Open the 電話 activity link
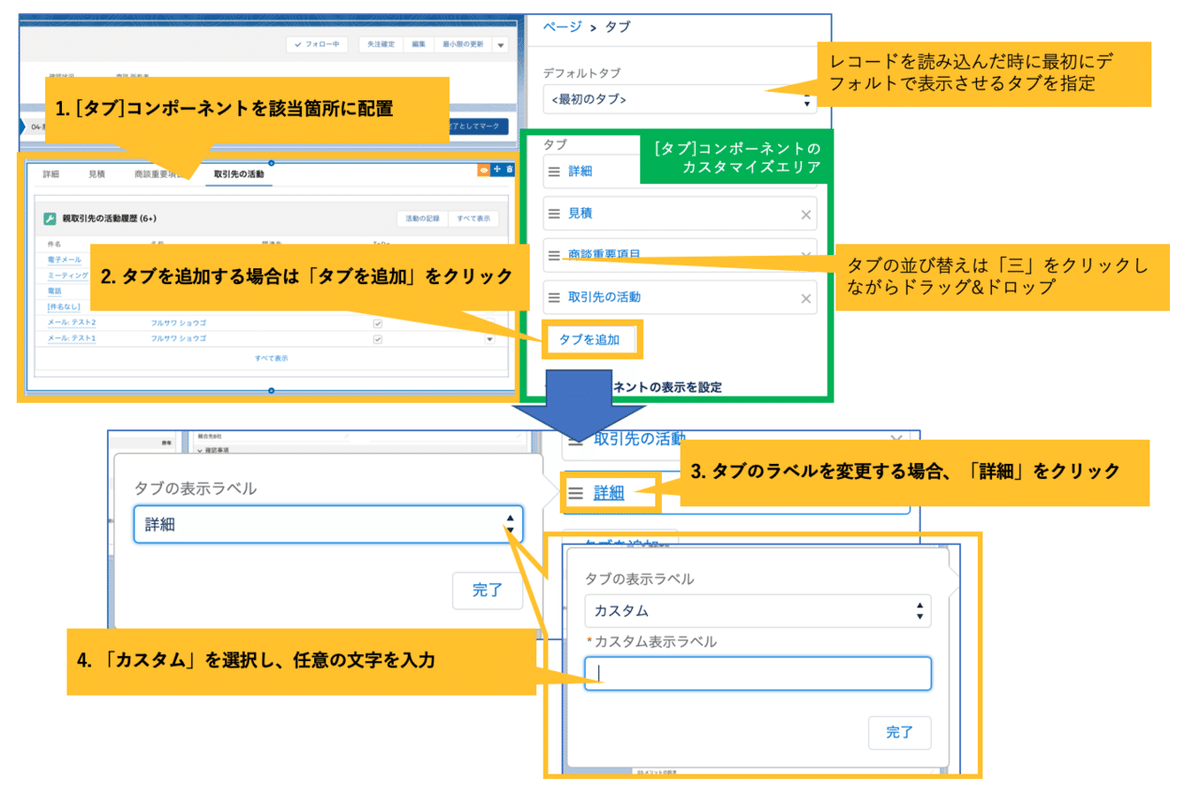Viewport: 1200px width, 794px height. [54, 291]
